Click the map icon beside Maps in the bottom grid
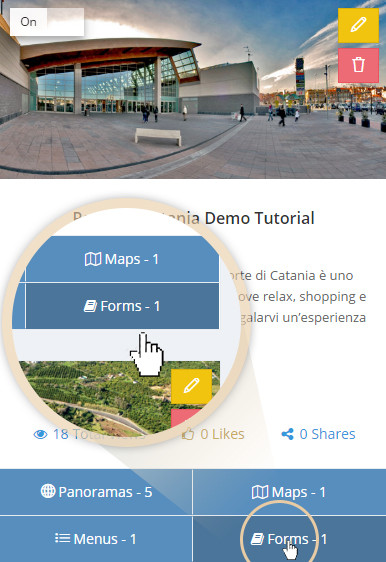Image resolution: width=386 pixels, height=562 pixels. click(260, 492)
